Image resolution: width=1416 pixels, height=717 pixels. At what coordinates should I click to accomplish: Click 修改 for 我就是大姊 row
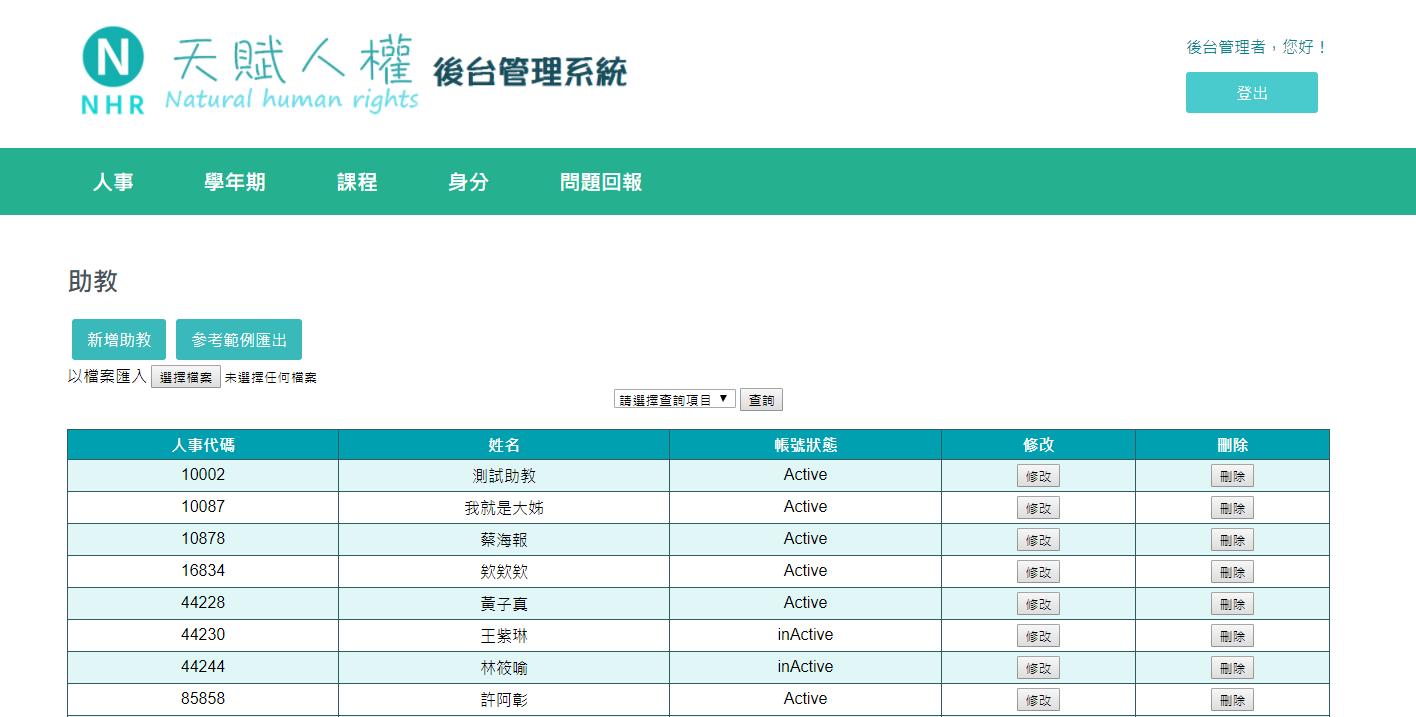point(1038,508)
